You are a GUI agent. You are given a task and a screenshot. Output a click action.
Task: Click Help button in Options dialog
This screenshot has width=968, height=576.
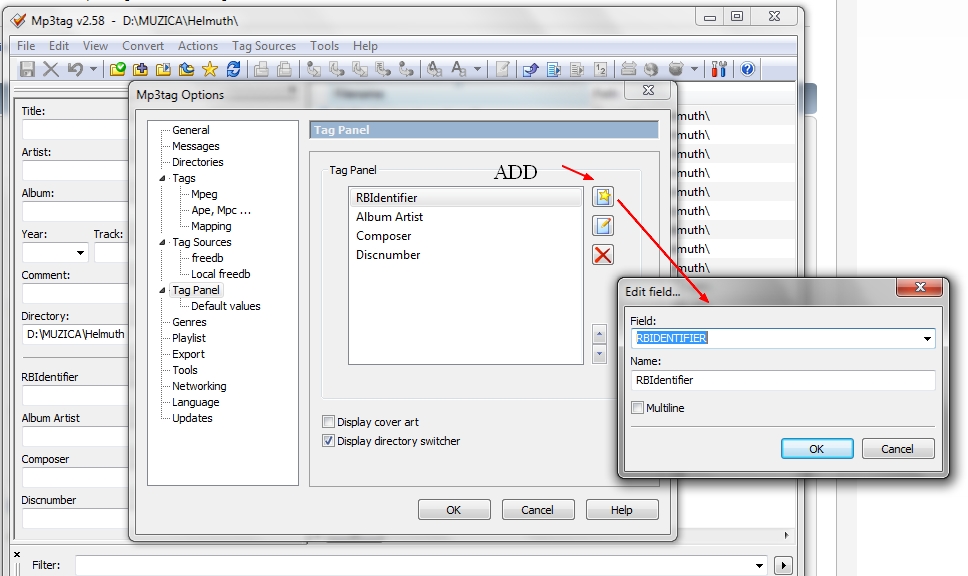(622, 510)
